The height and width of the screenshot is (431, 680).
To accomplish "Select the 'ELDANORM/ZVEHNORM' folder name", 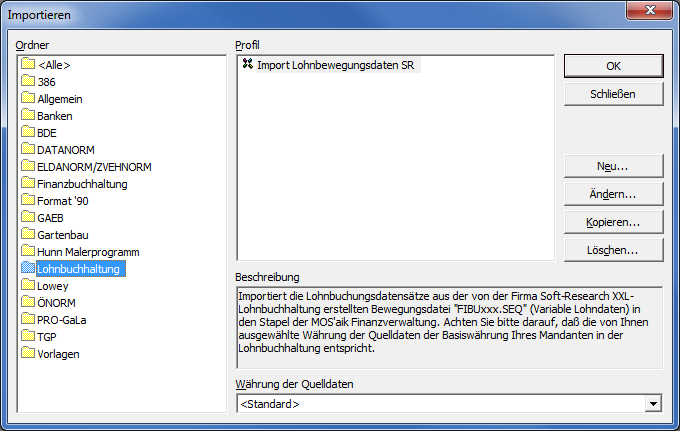I will [95, 167].
